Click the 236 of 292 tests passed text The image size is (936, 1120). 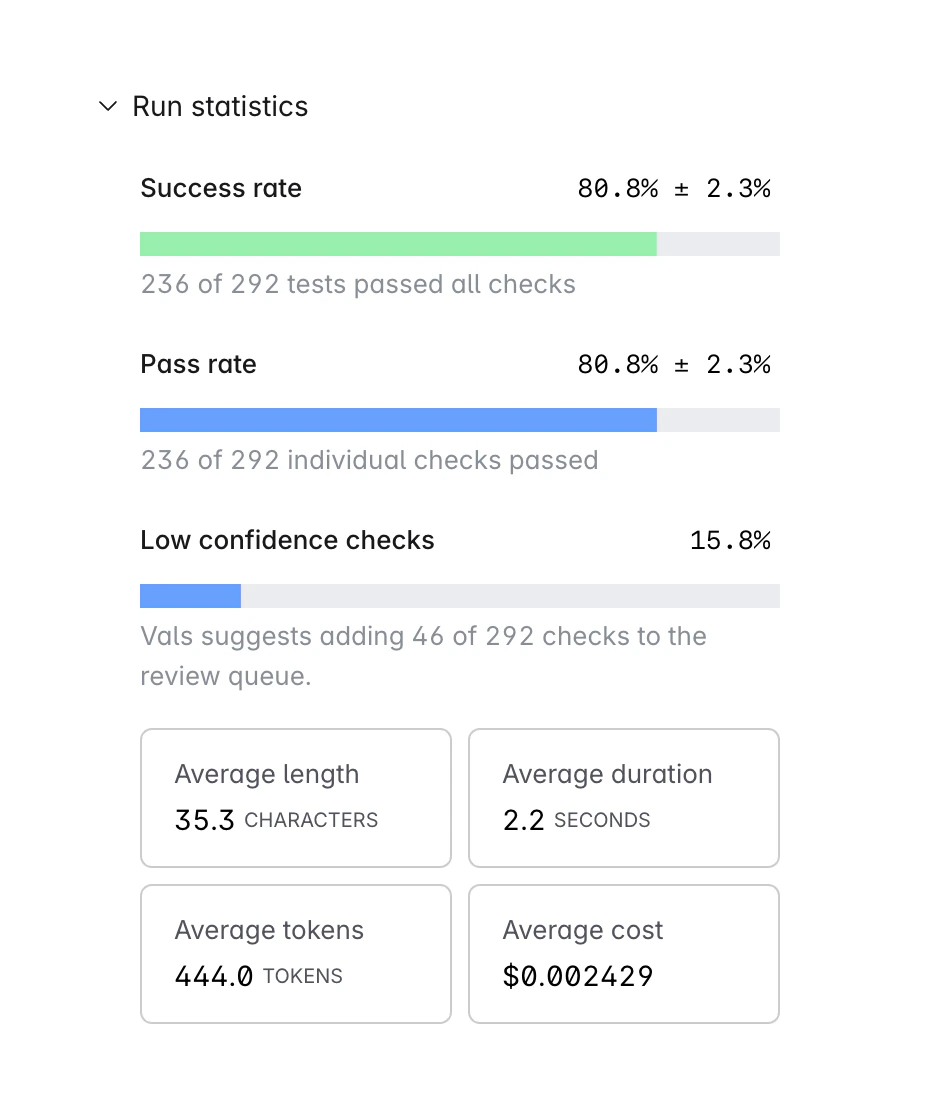coord(358,284)
